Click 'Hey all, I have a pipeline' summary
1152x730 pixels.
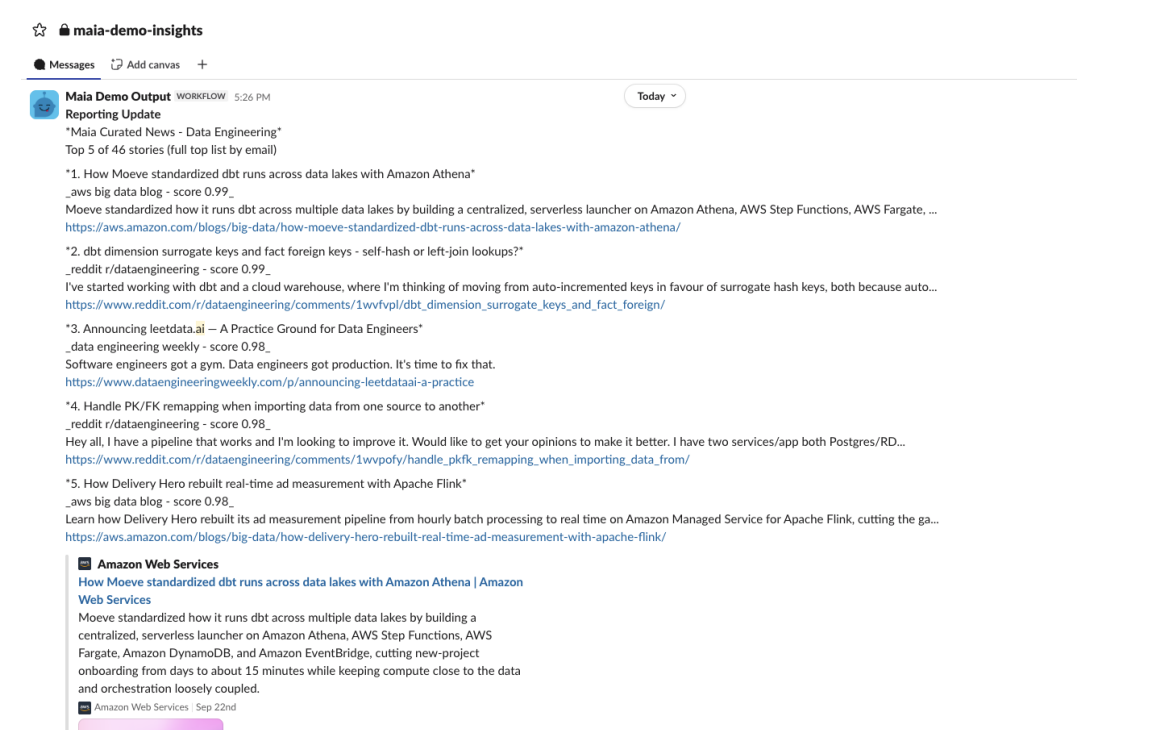pos(485,442)
